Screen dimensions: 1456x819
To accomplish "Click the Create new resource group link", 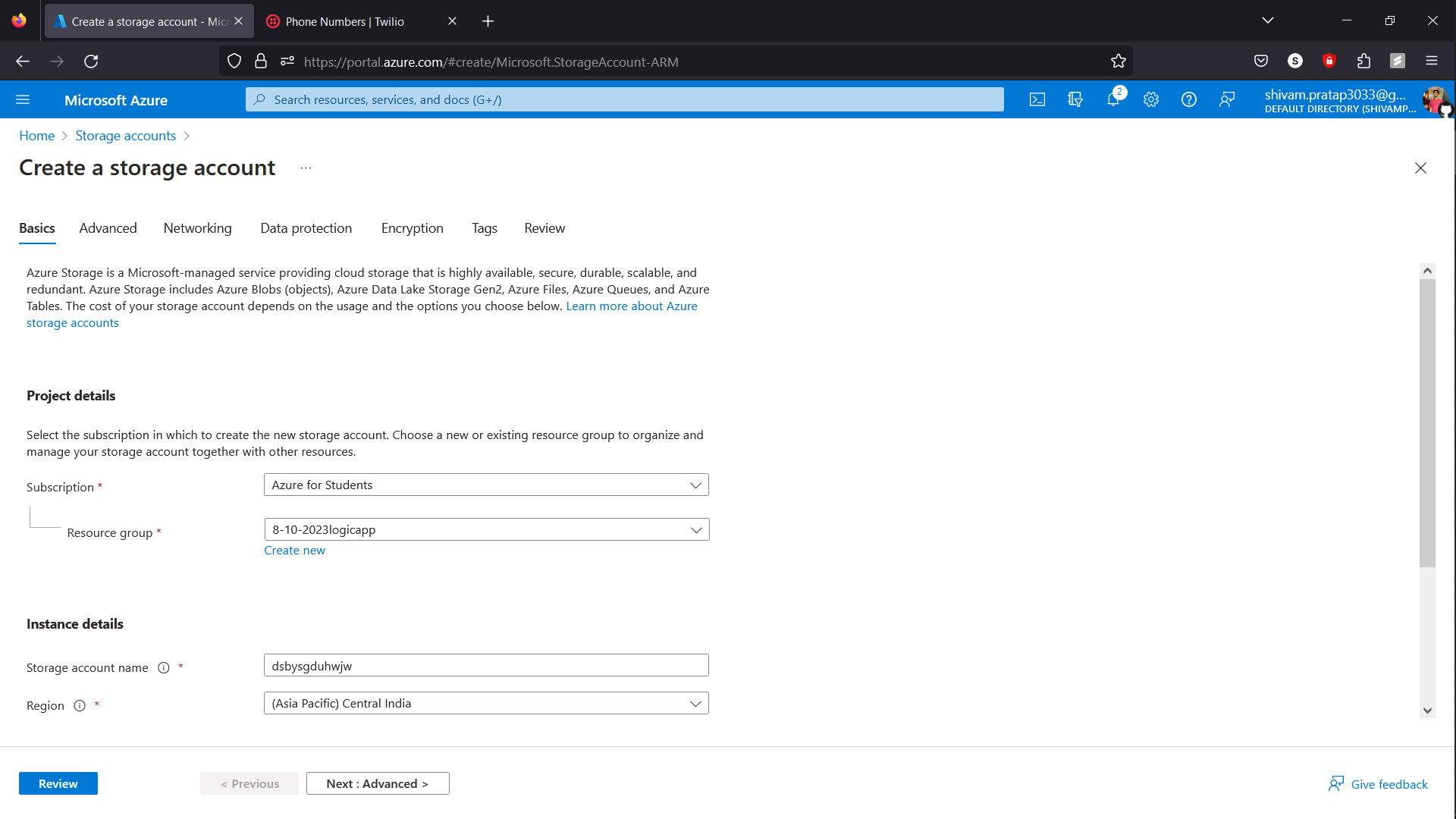I will pyautogui.click(x=294, y=550).
